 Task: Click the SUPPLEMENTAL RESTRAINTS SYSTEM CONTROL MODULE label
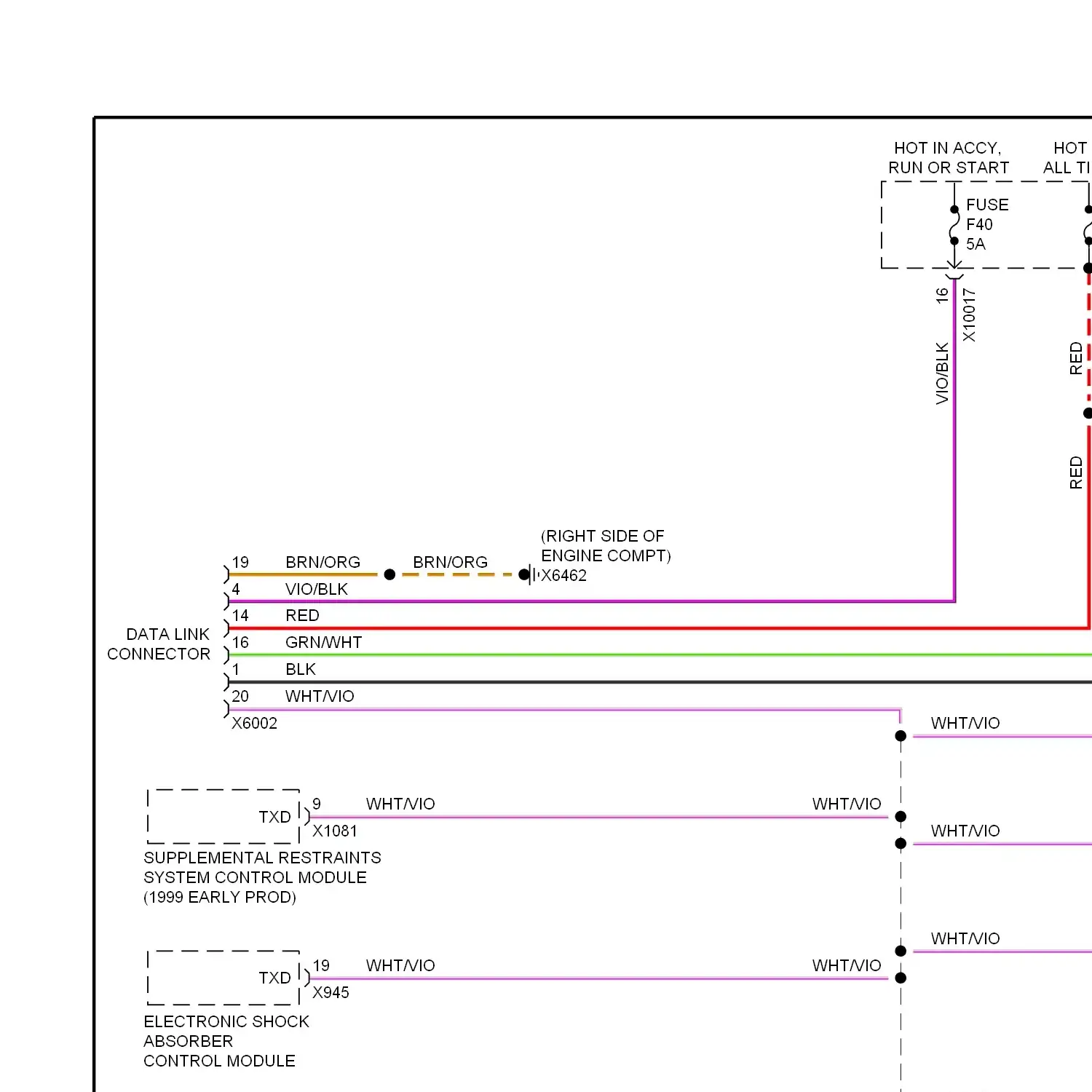click(262, 867)
